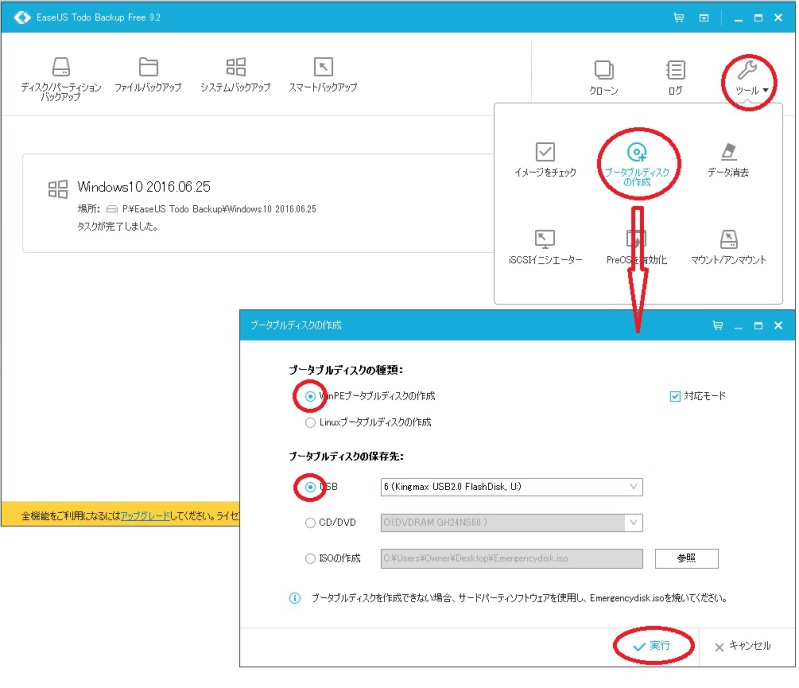The image size is (799, 688).
Task: Click the Execute (実行) button
Action: [x=650, y=646]
